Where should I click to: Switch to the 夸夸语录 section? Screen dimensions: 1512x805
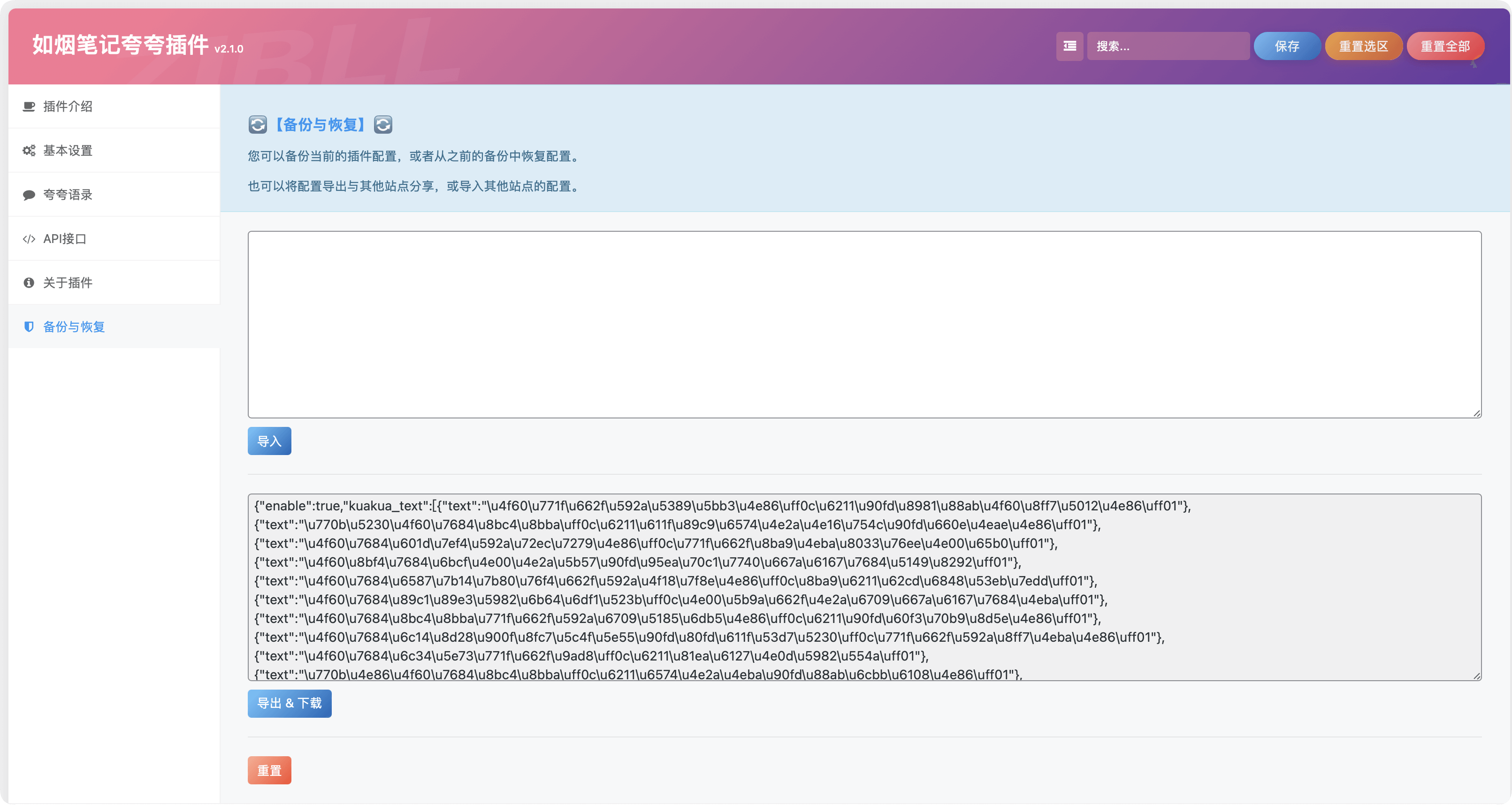68,195
